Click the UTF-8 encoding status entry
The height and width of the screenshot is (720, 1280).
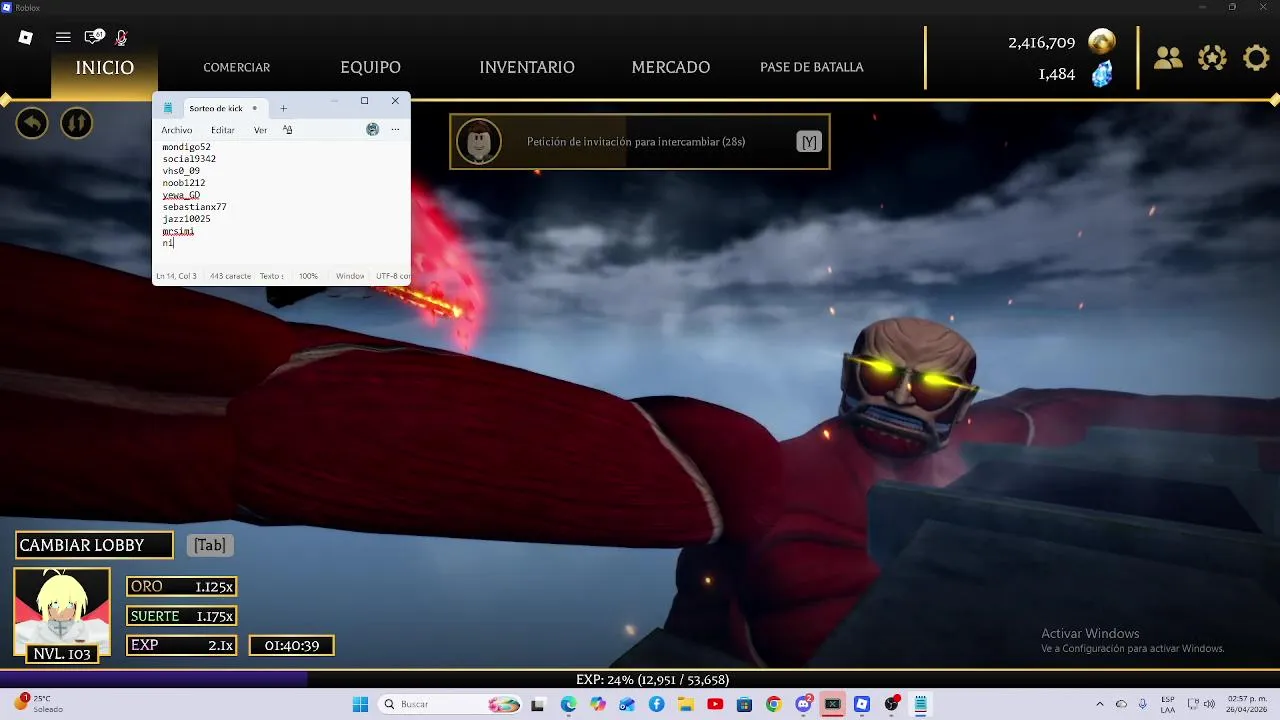pos(392,276)
